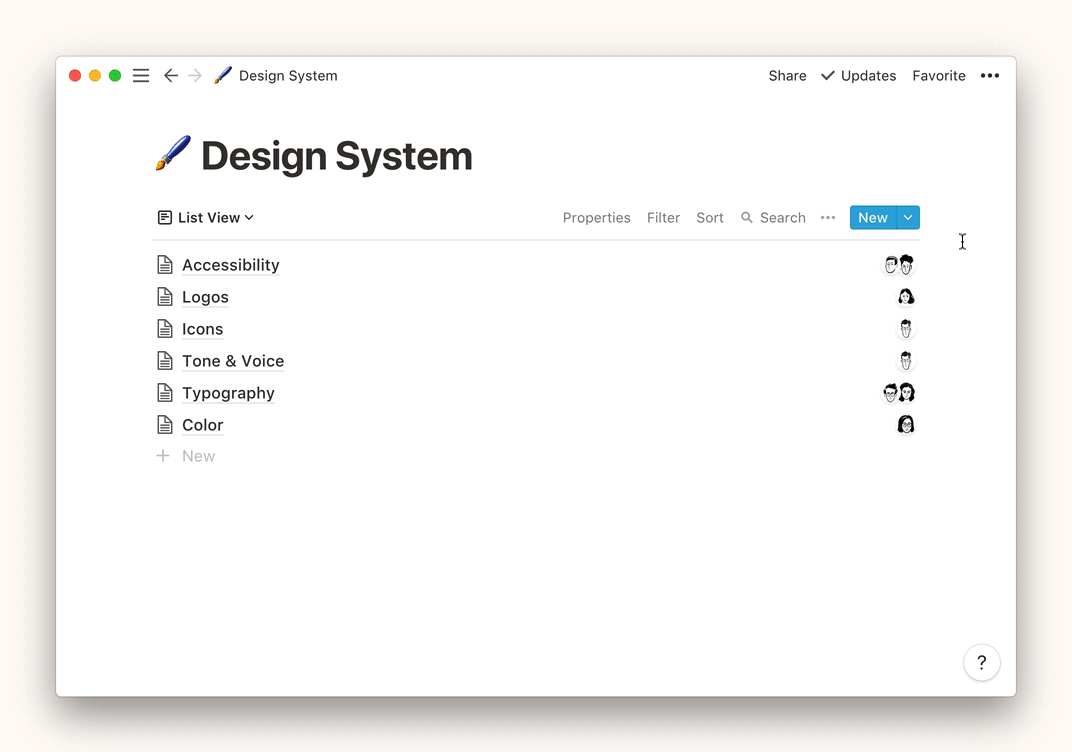Expand the List View switcher dropdown
The image size is (1072, 752).
pos(206,218)
